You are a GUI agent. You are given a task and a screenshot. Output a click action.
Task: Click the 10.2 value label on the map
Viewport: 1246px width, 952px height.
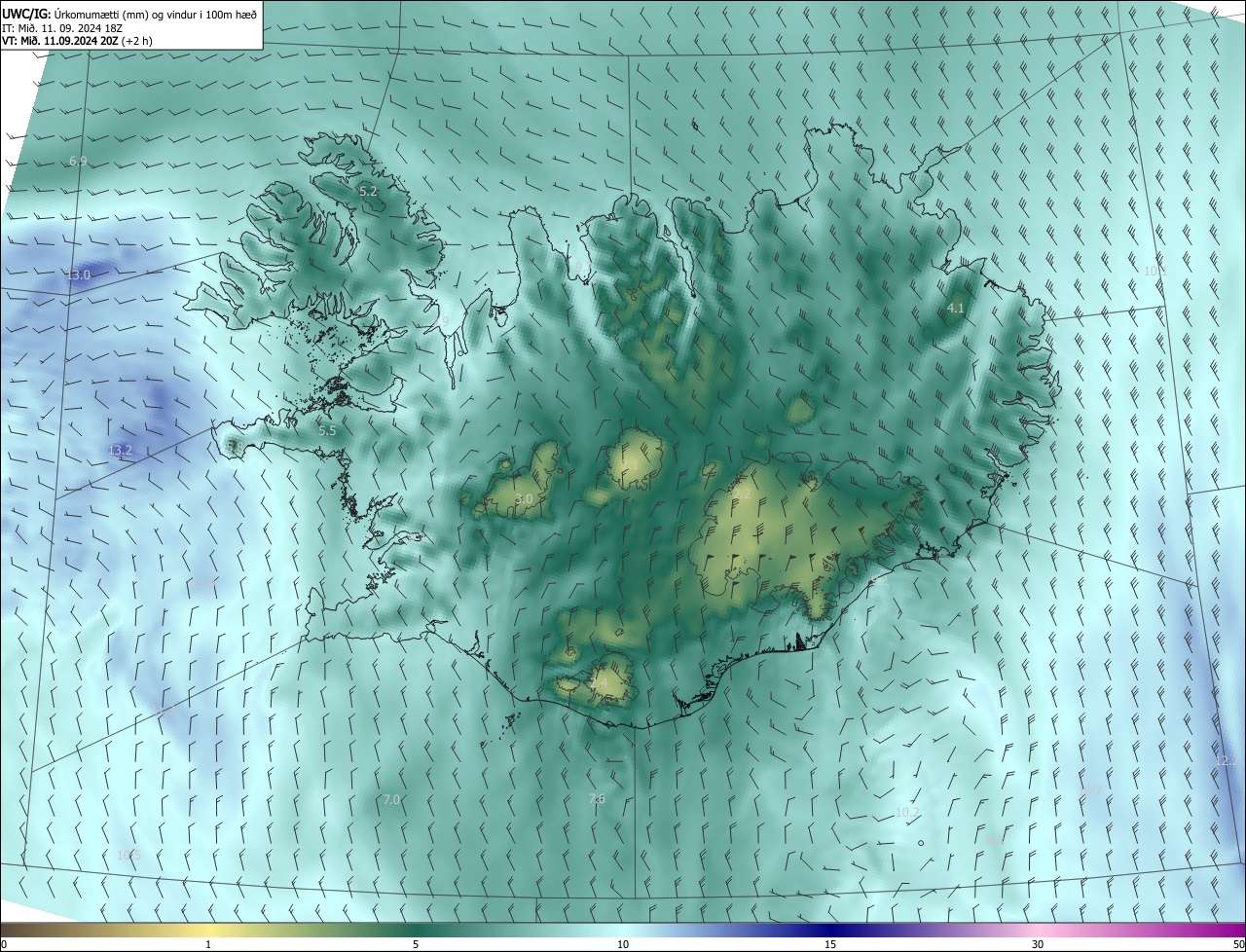907,812
